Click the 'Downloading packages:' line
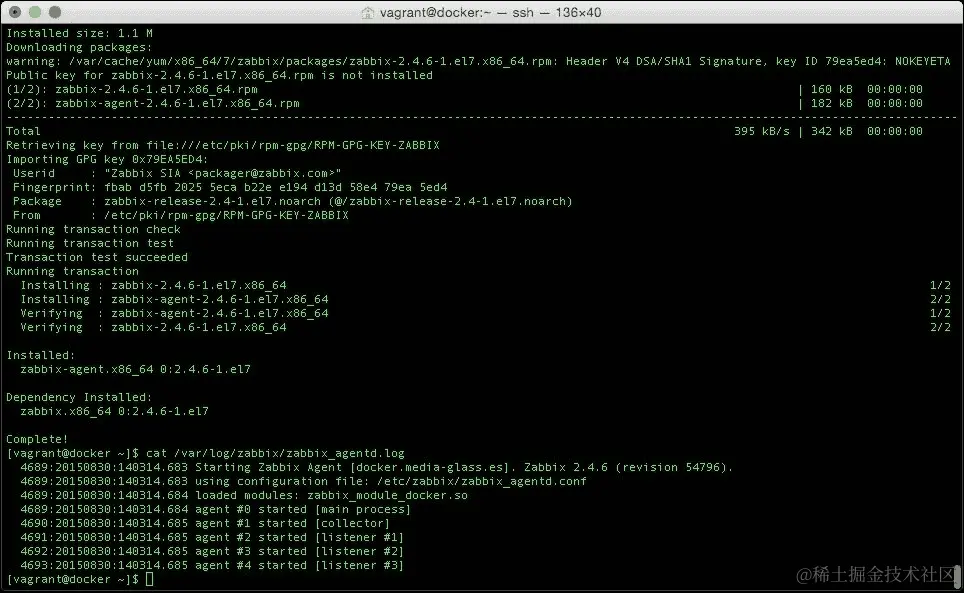 pos(79,47)
